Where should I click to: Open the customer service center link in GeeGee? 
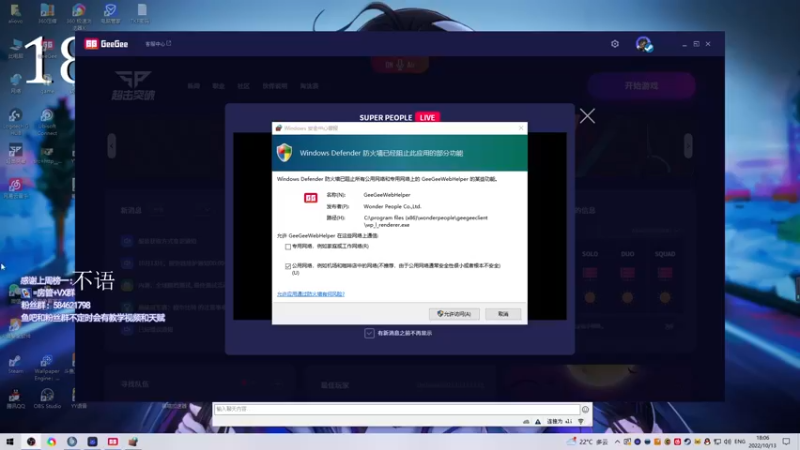coord(158,44)
